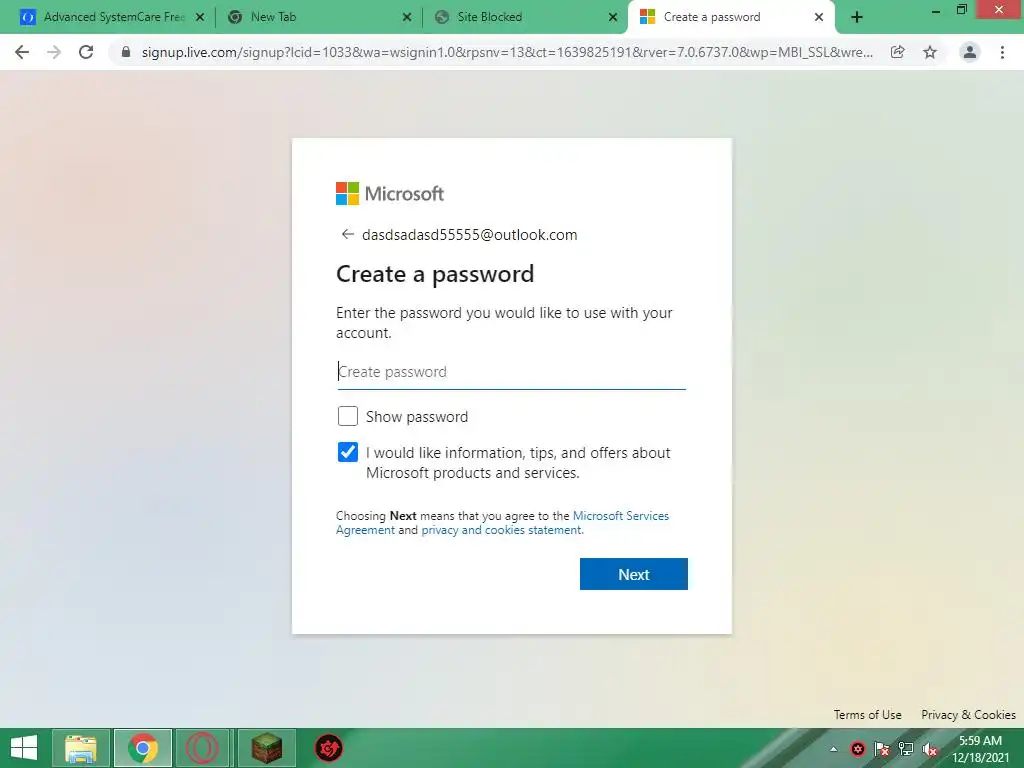Open the privacy and cookies statement link
The width and height of the screenshot is (1024, 768).
[x=502, y=530]
